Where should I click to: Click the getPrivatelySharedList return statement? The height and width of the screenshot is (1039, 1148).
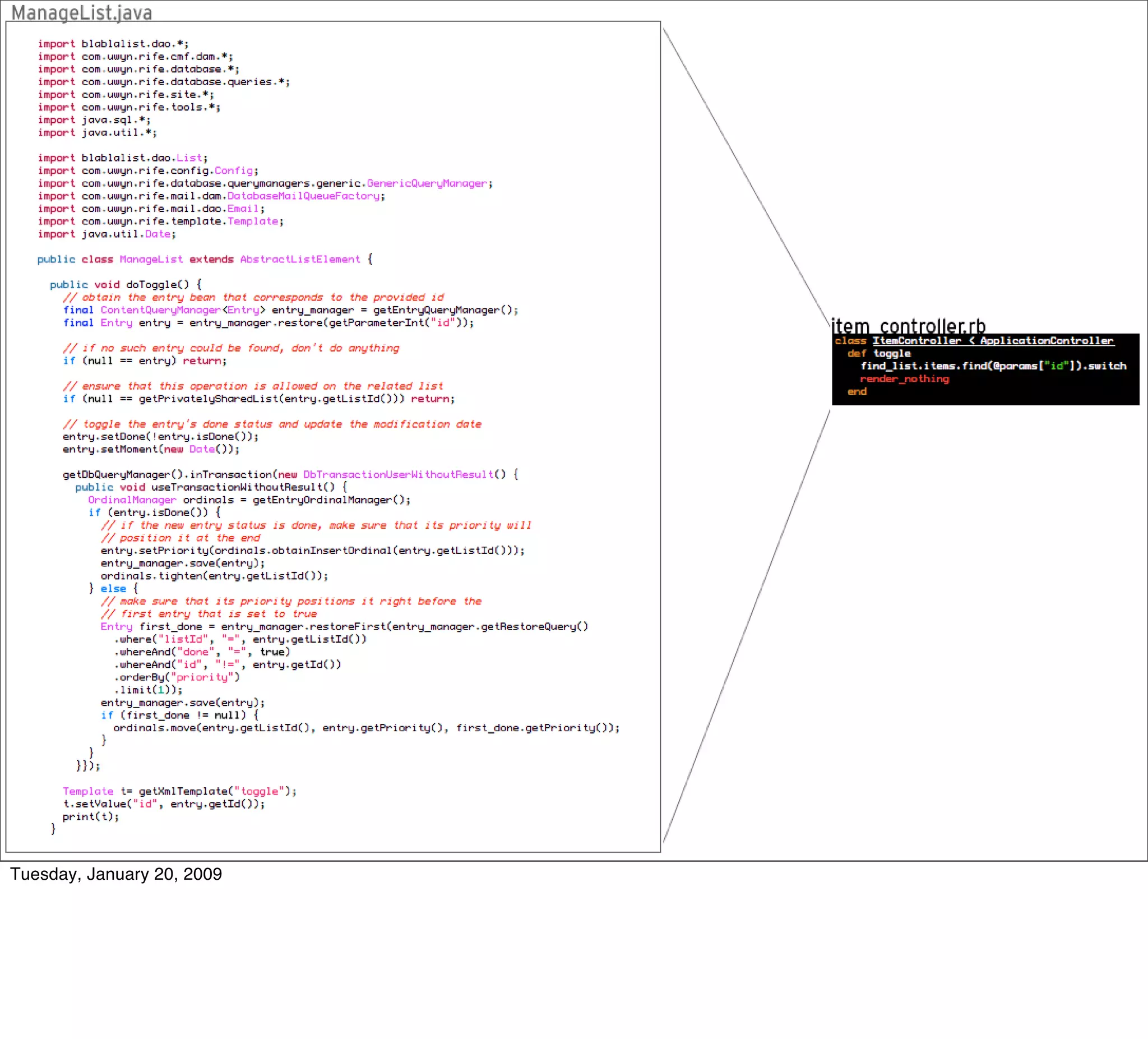(259, 399)
